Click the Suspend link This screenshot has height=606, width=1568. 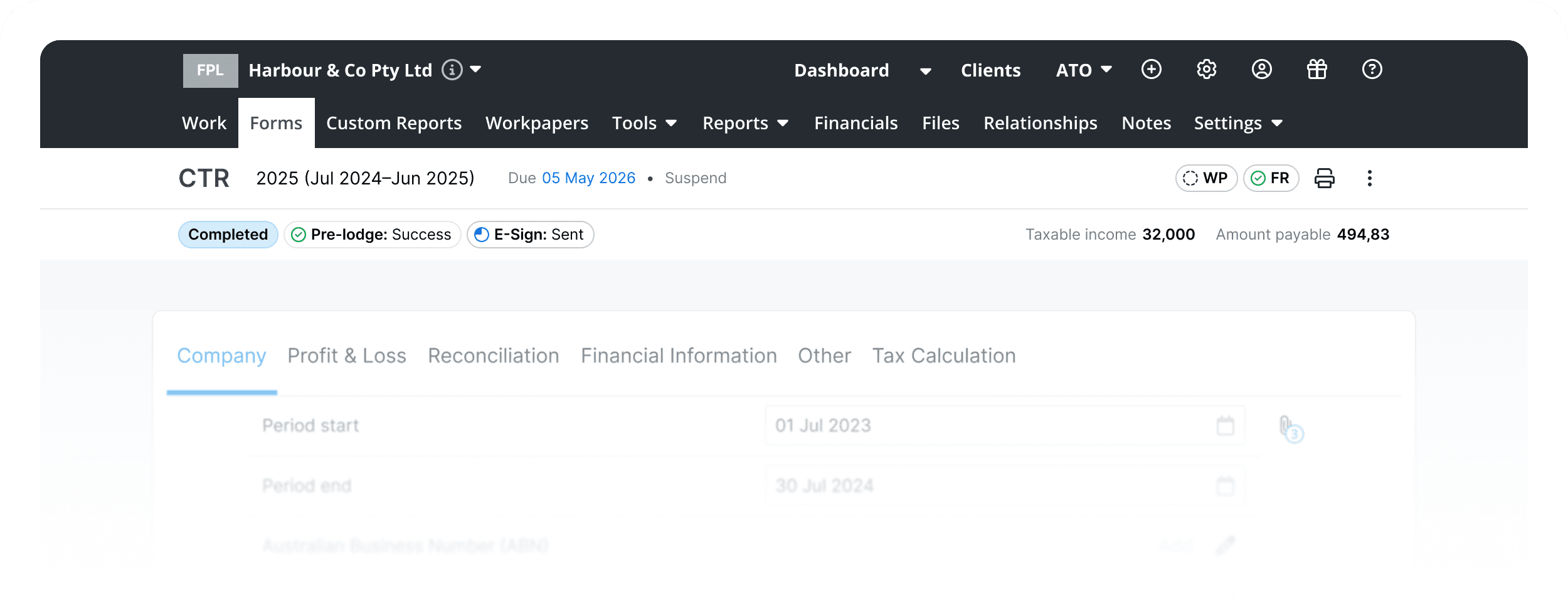pos(696,178)
